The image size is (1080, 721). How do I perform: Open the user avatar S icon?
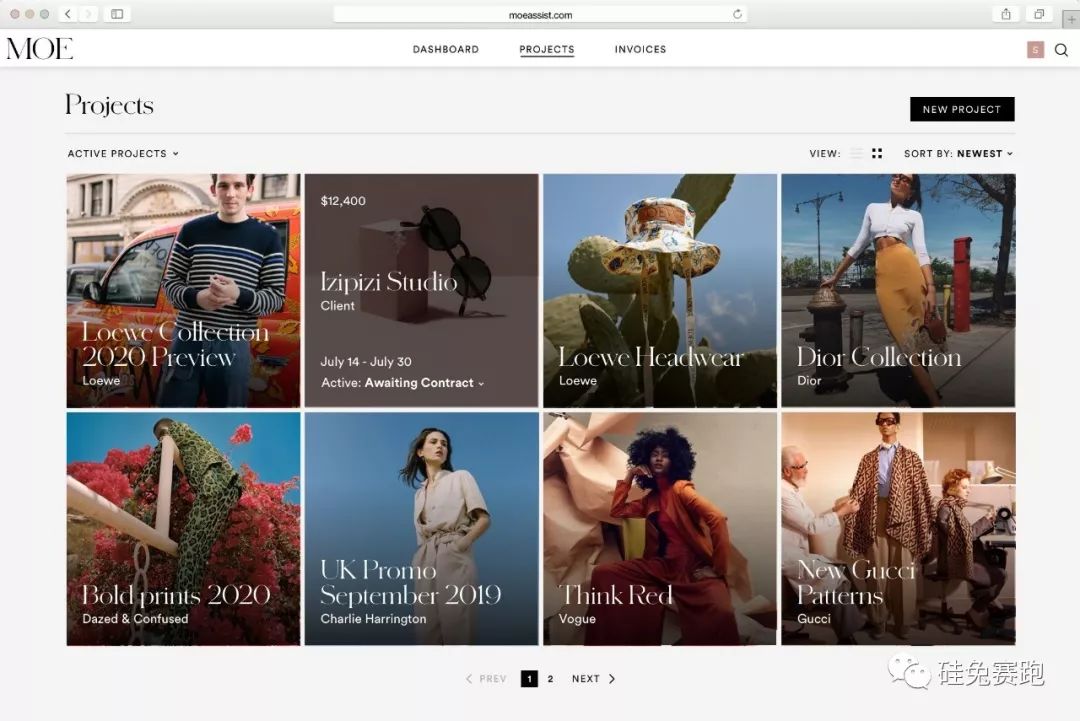click(1035, 50)
